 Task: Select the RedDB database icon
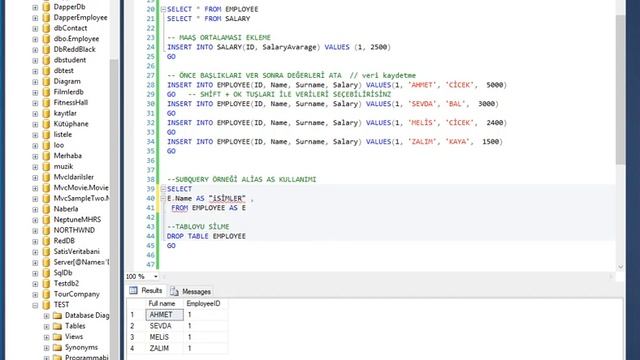click(46, 241)
